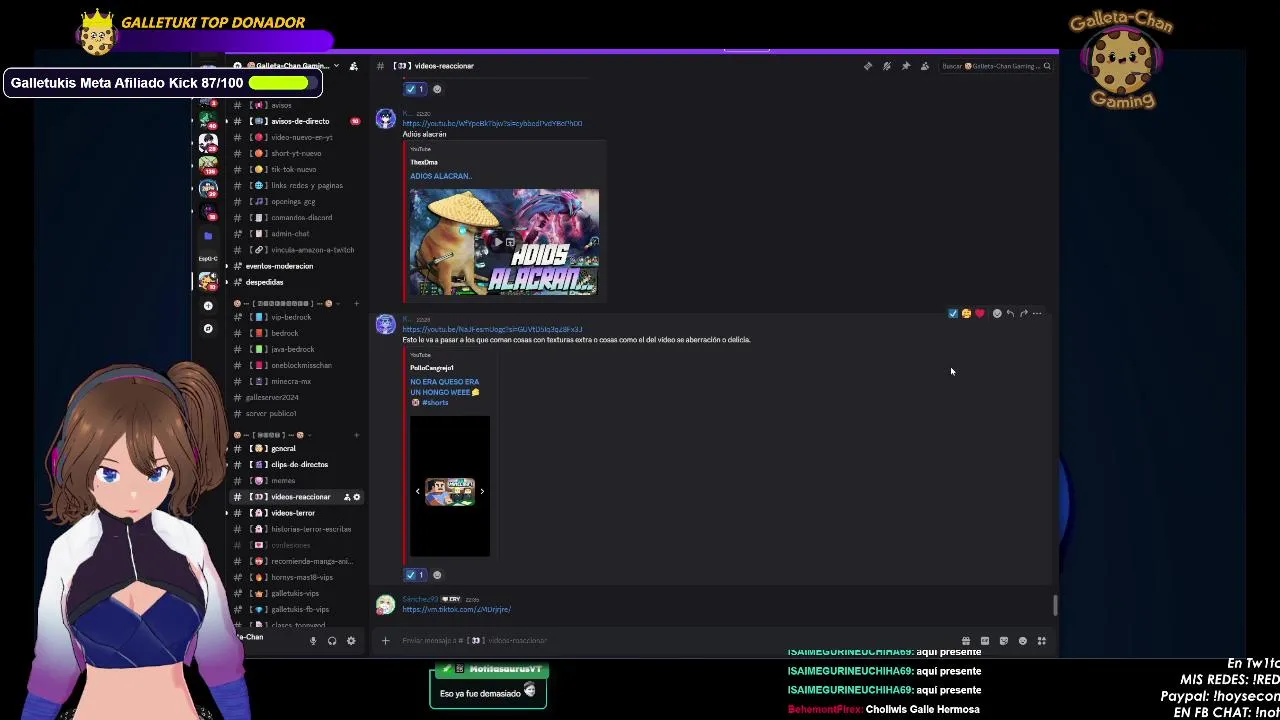Open the server folder icon in server rail

point(208,236)
